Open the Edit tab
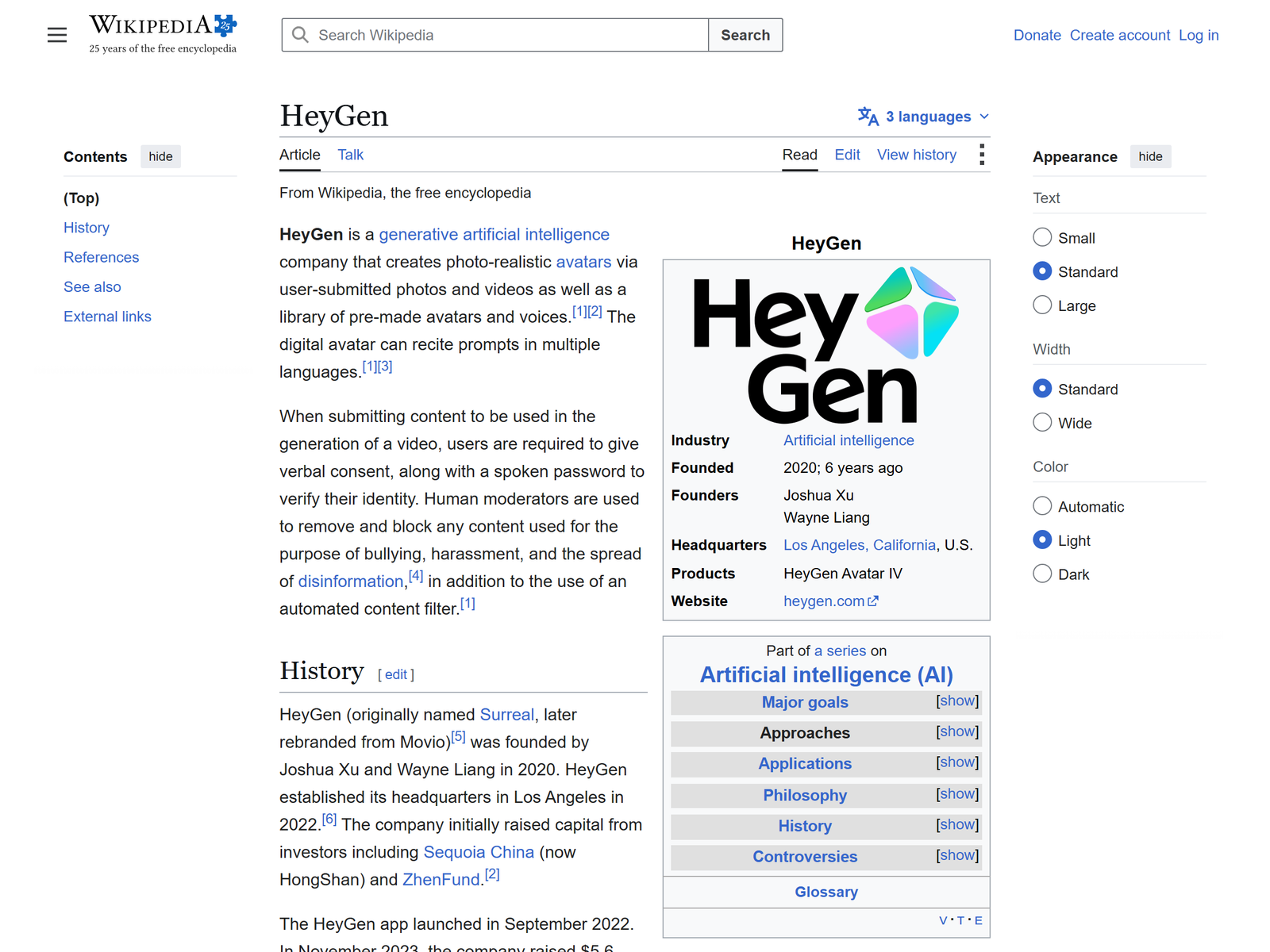1270x952 pixels. (x=847, y=155)
